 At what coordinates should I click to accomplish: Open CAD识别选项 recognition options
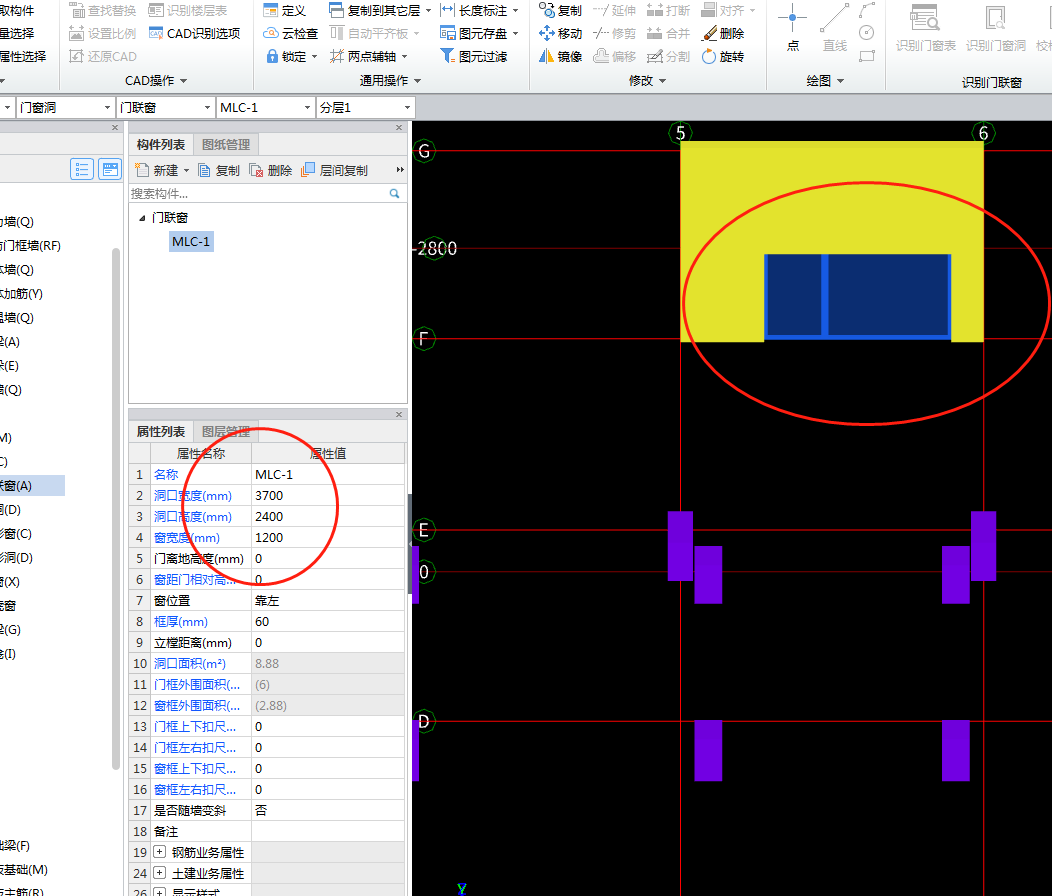click(x=195, y=34)
